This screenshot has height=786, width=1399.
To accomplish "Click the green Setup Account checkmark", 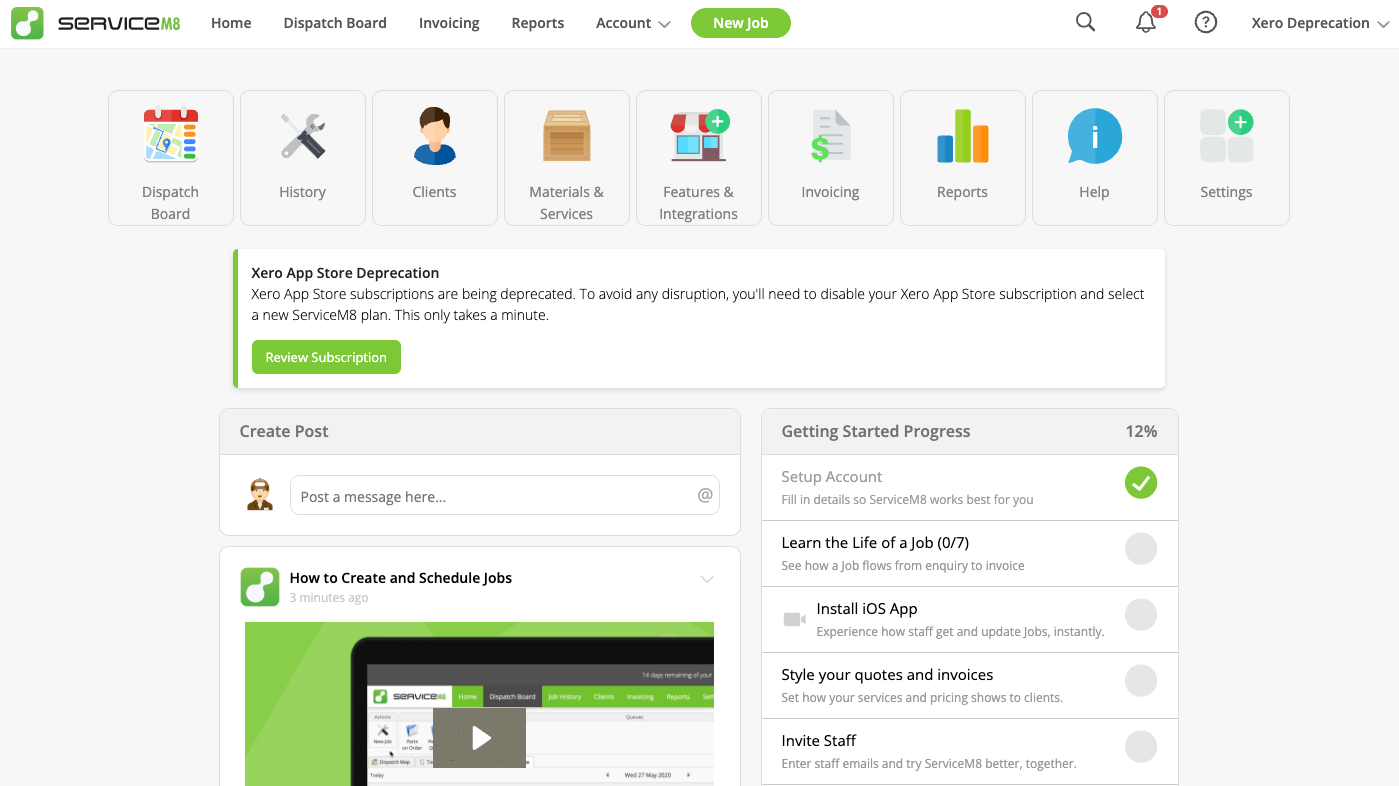I will pos(1141,483).
